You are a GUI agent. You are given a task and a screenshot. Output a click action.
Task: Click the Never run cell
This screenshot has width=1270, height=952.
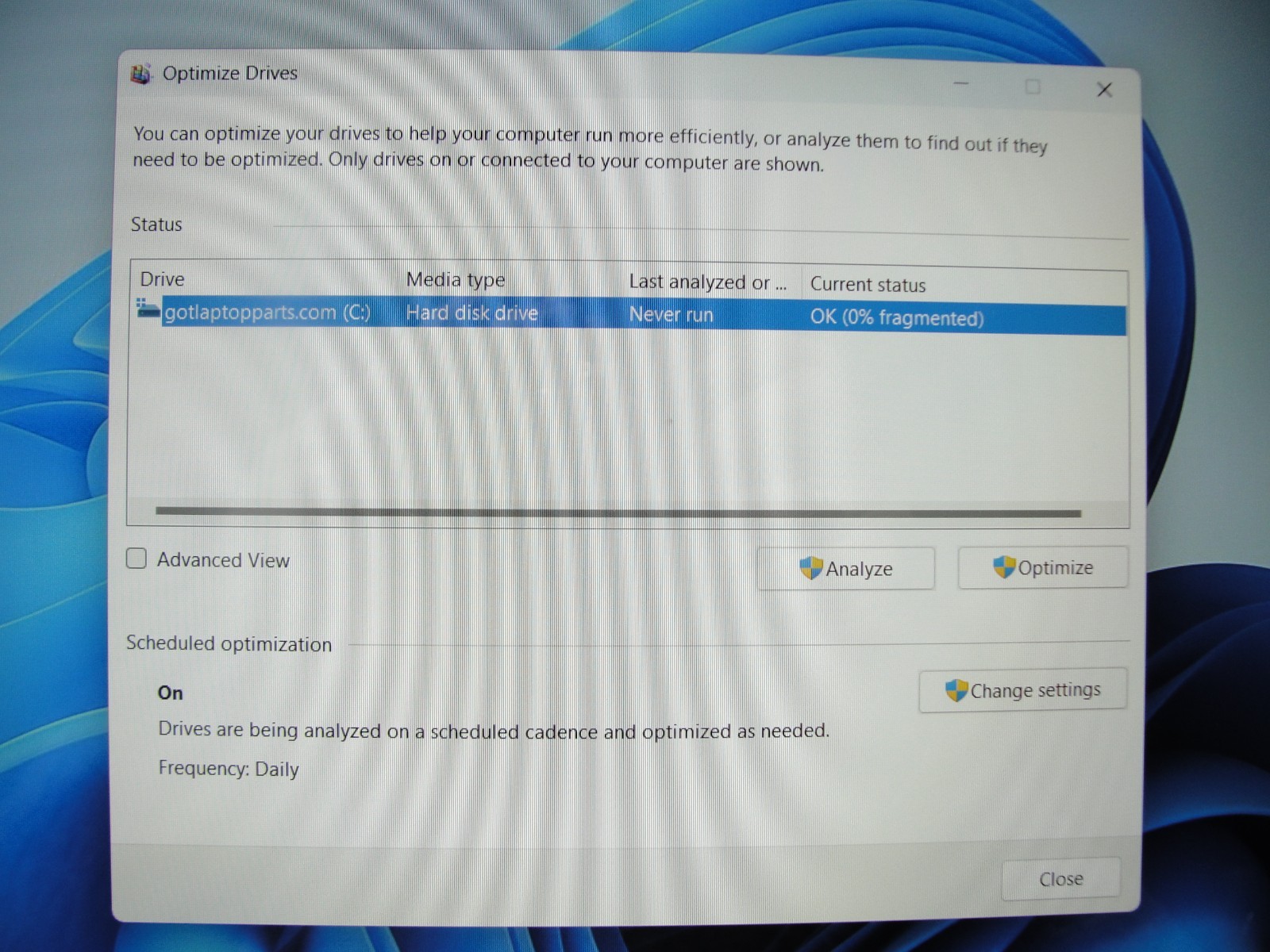(672, 315)
